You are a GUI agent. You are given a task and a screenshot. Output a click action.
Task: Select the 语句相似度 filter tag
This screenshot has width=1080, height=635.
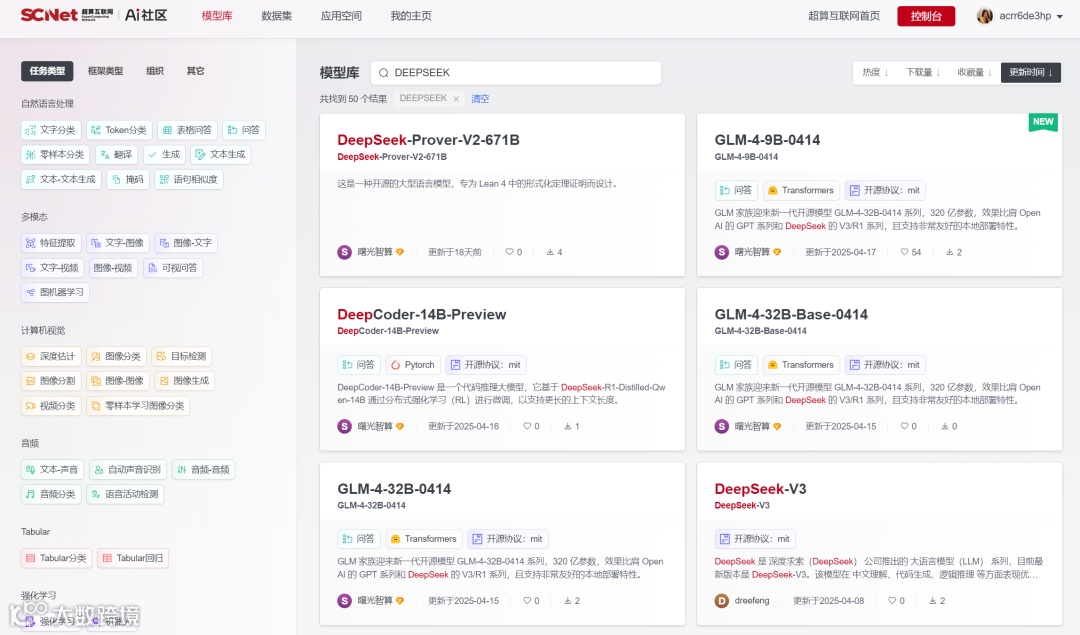[x=189, y=180]
